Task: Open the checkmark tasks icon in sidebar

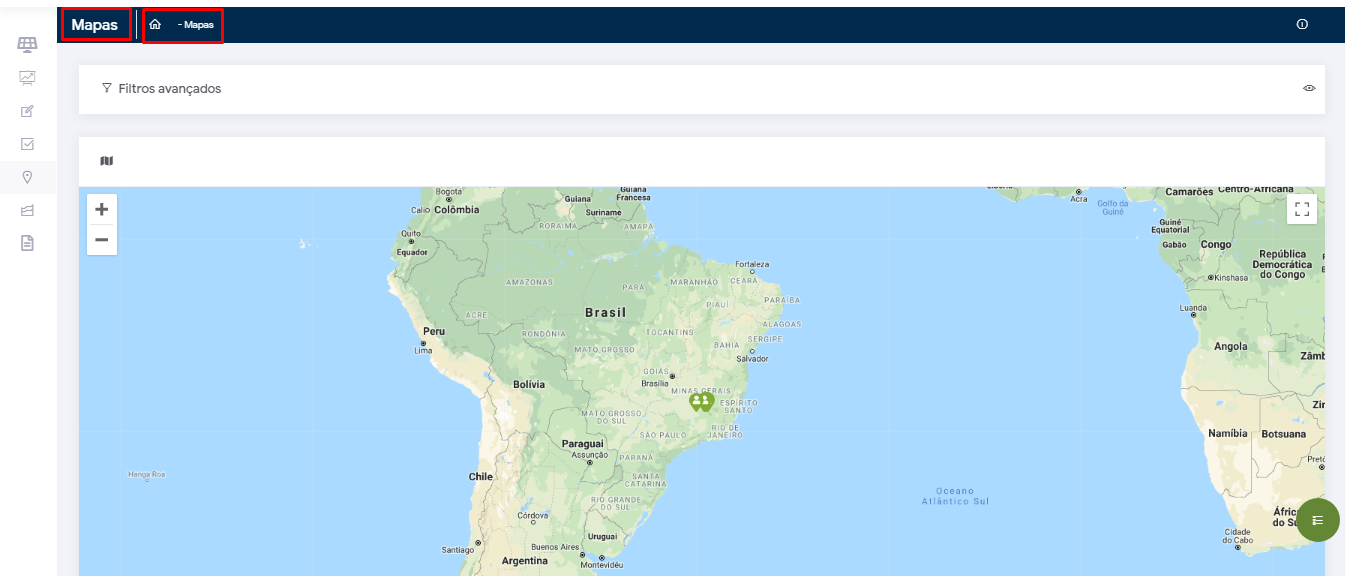Action: (27, 144)
